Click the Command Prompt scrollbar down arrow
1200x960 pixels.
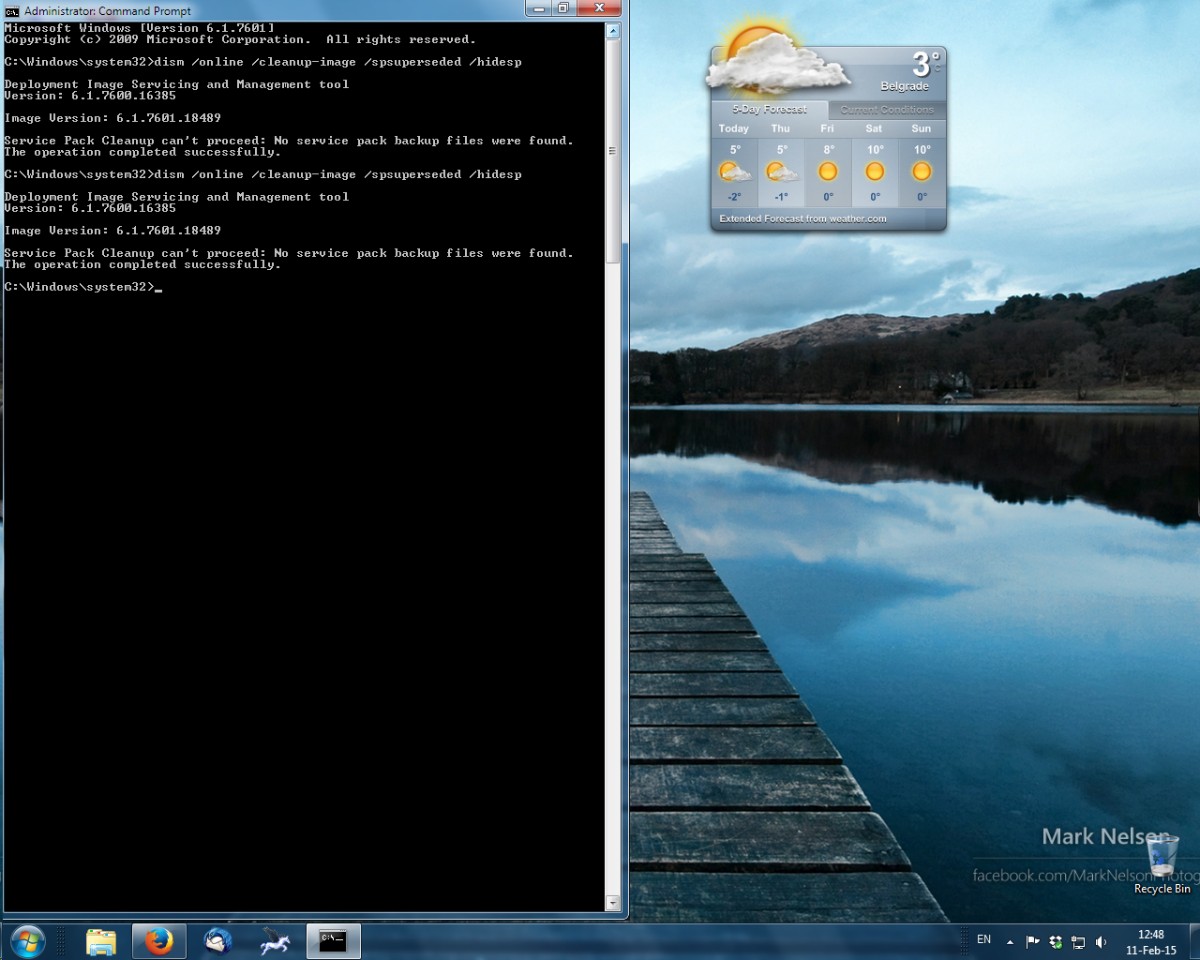point(613,903)
